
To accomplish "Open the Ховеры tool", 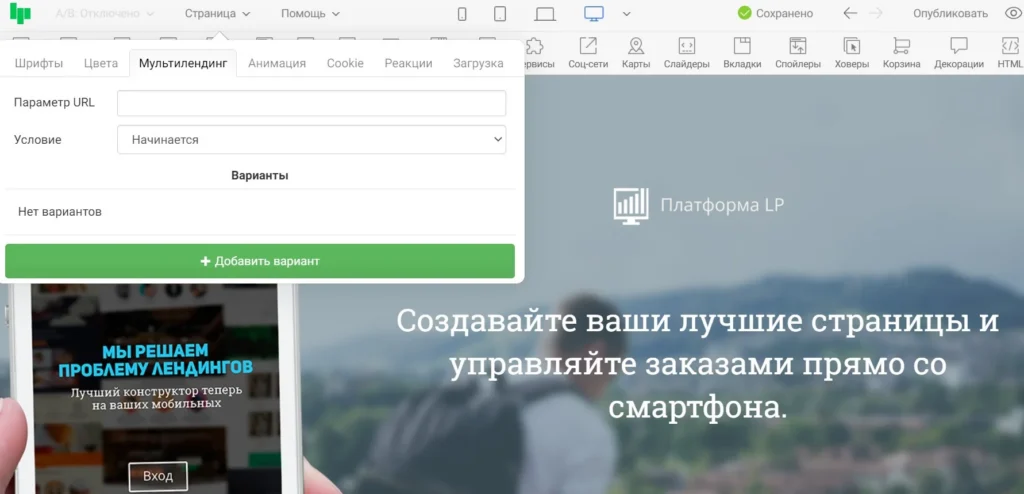I will point(852,54).
